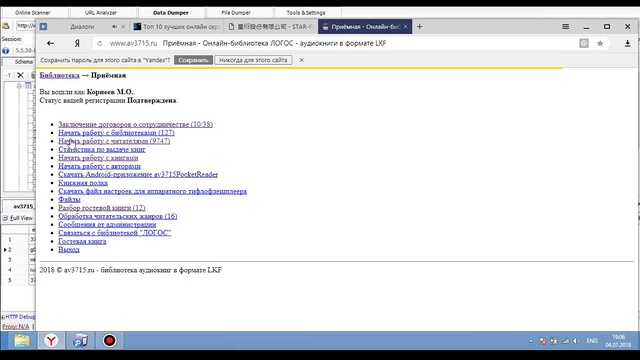Go back with the browser back arrow

(50, 43)
